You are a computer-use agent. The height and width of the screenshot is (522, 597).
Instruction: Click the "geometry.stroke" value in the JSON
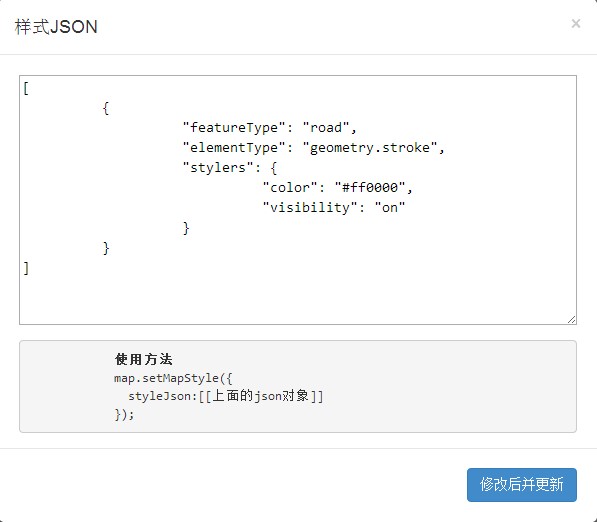373,148
